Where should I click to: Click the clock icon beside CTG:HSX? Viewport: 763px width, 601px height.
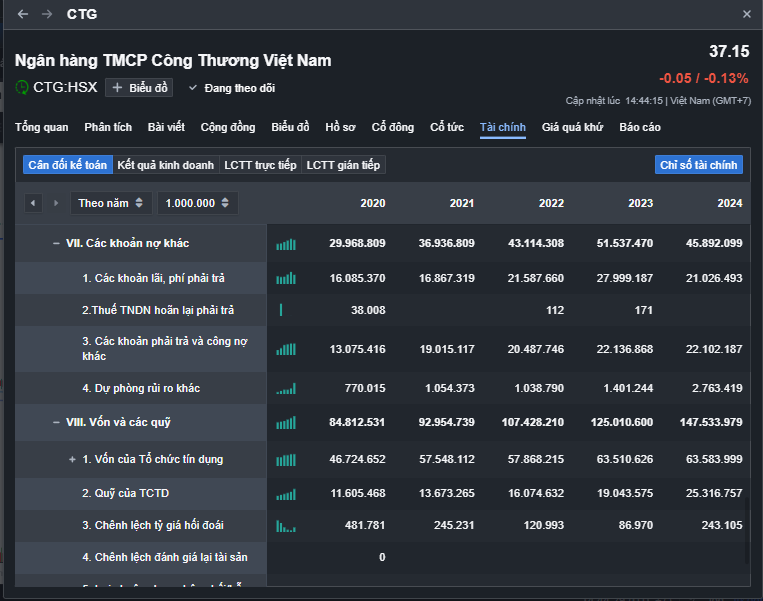(22, 87)
